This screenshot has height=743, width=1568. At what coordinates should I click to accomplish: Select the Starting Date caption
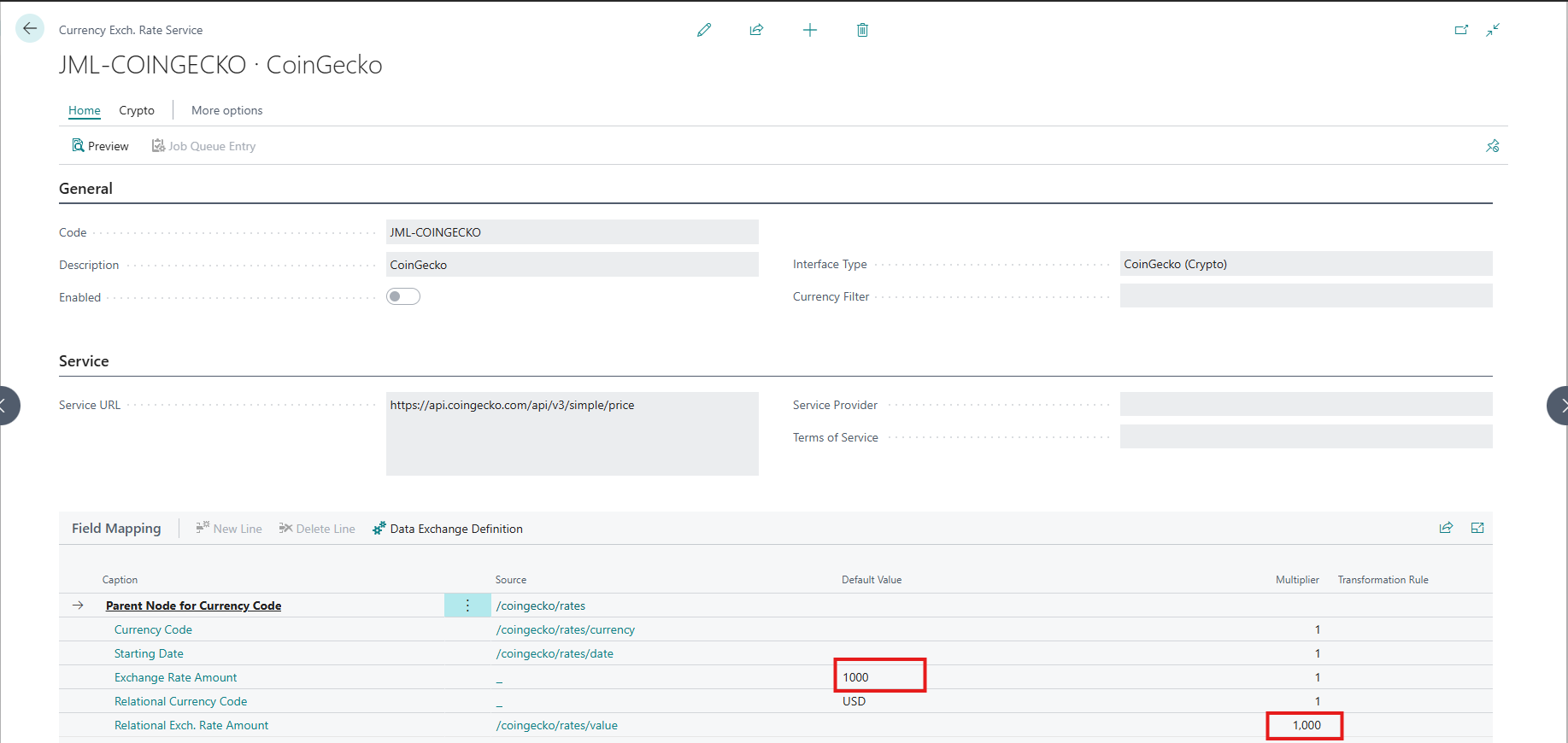click(149, 653)
